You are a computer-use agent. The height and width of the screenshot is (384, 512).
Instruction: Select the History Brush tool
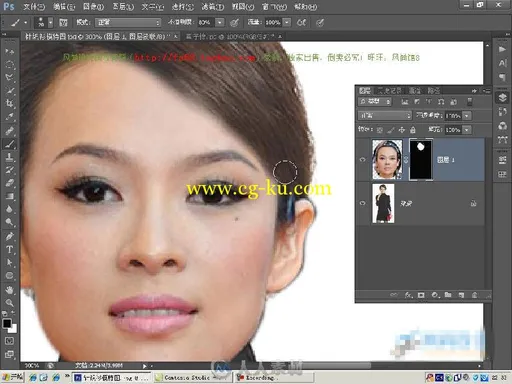coord(9,170)
